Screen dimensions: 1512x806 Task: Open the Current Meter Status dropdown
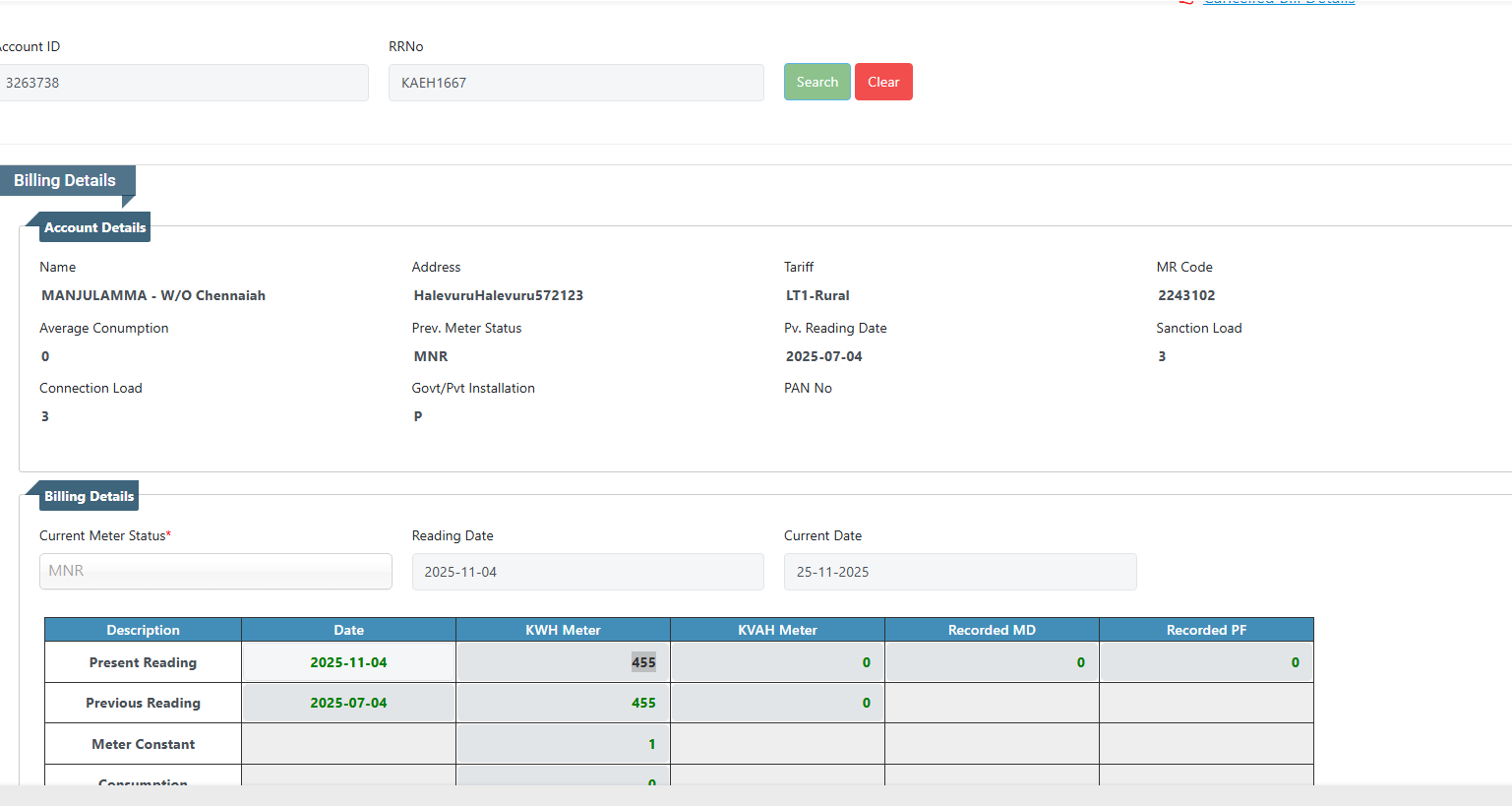point(215,571)
